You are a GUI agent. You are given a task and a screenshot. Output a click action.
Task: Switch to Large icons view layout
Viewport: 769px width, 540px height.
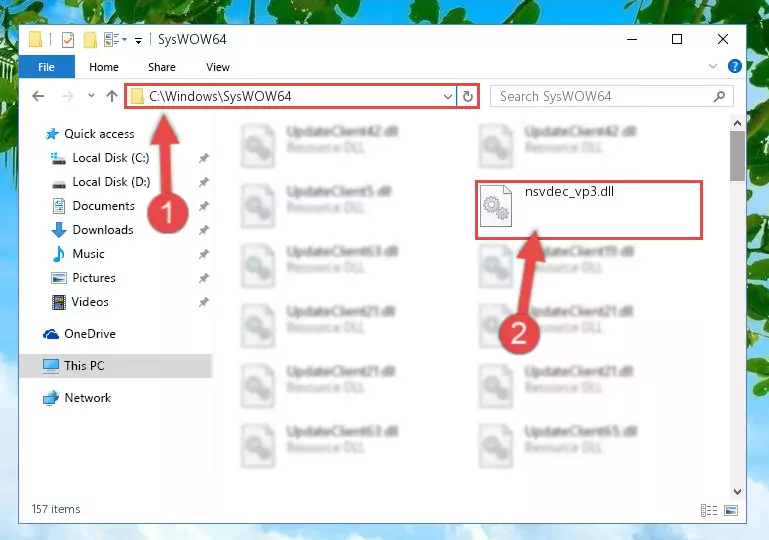coord(731,511)
